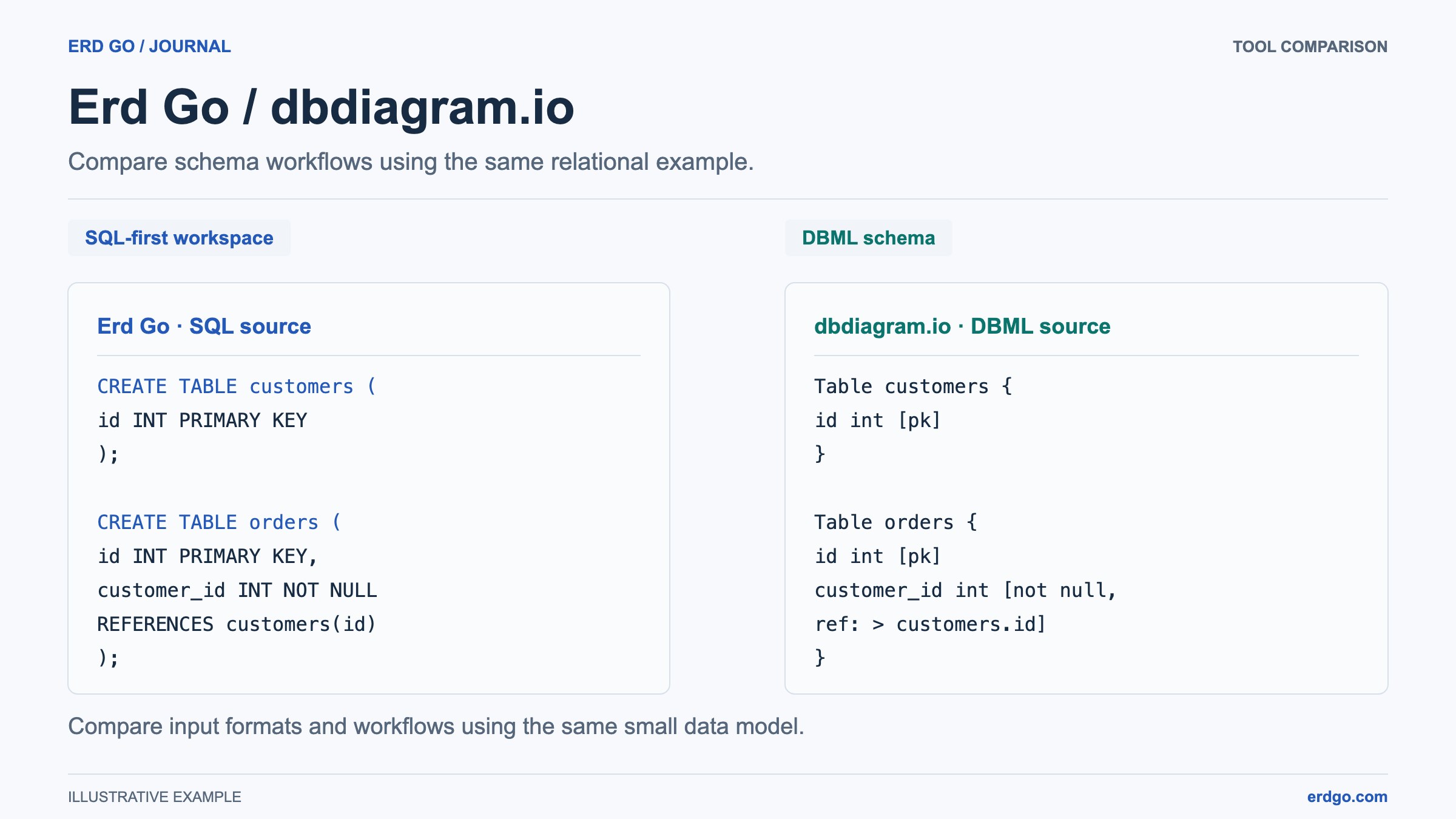Click the 'customer_id INT NOT NULL' line

click(237, 590)
